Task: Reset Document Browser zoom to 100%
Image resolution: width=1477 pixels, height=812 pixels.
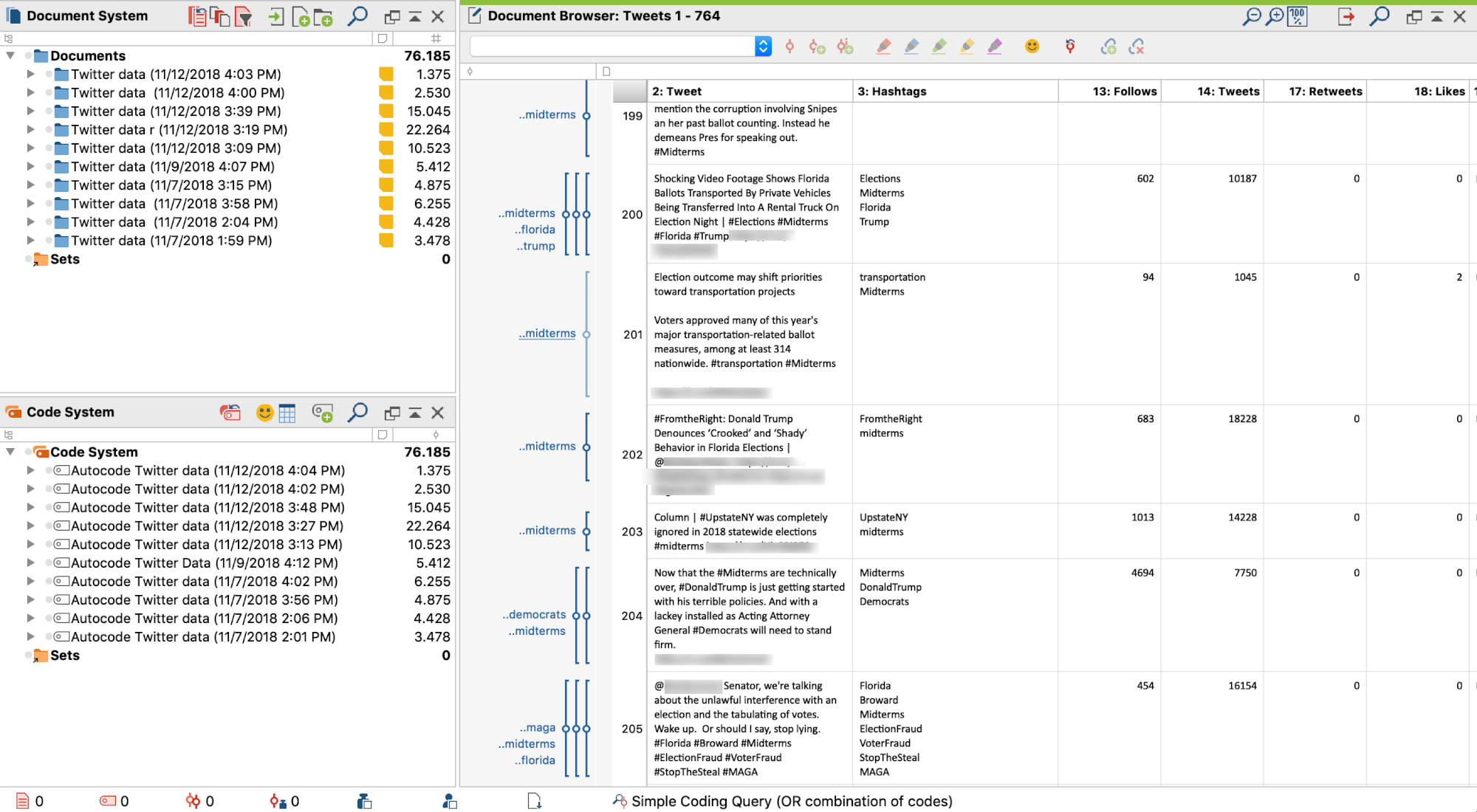Action: (x=1298, y=16)
